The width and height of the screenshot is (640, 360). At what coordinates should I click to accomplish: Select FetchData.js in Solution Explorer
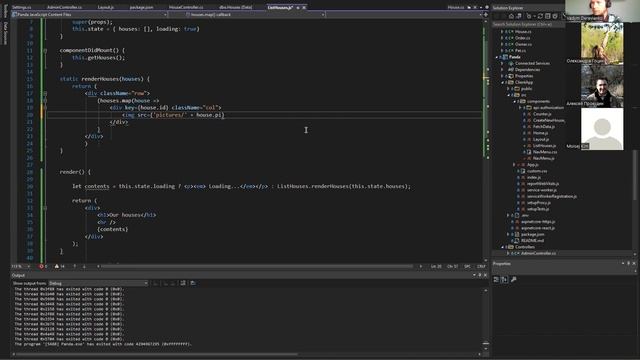(543, 127)
